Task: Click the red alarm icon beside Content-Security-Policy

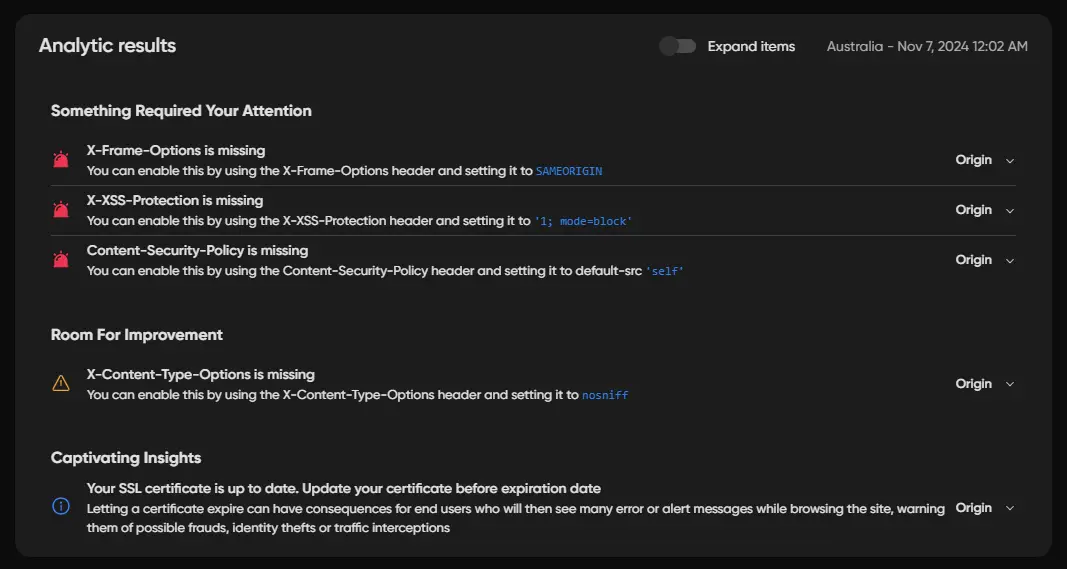Action: pos(61,260)
